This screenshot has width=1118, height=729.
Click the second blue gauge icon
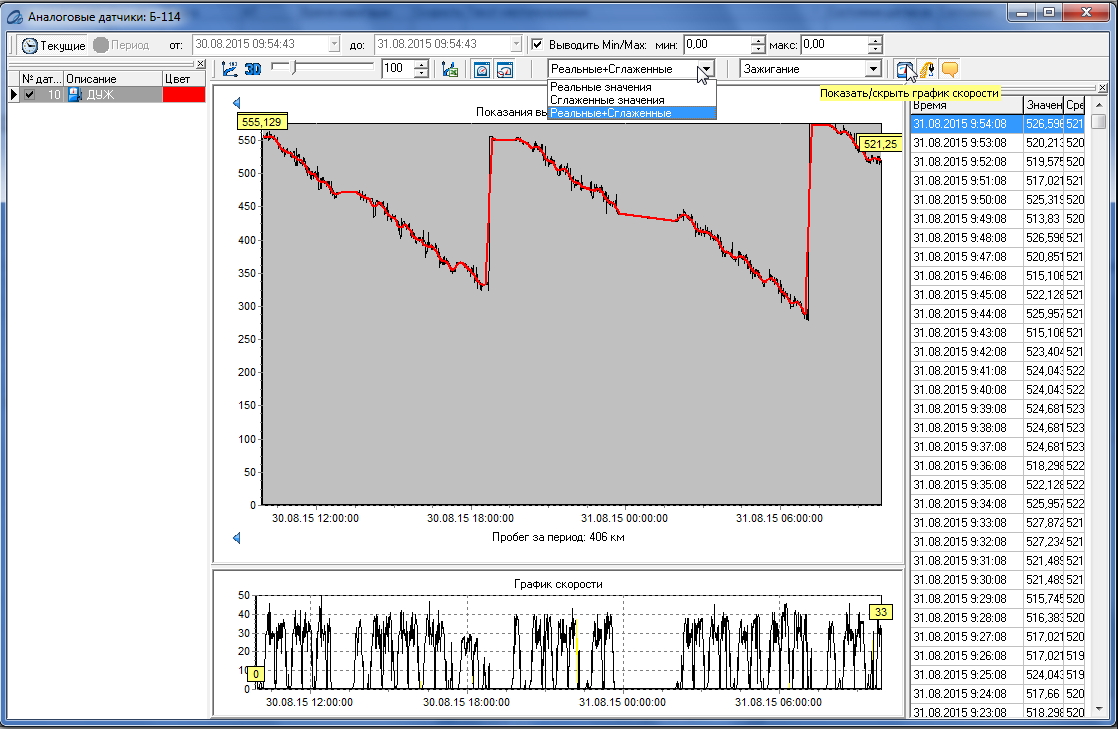pos(505,69)
